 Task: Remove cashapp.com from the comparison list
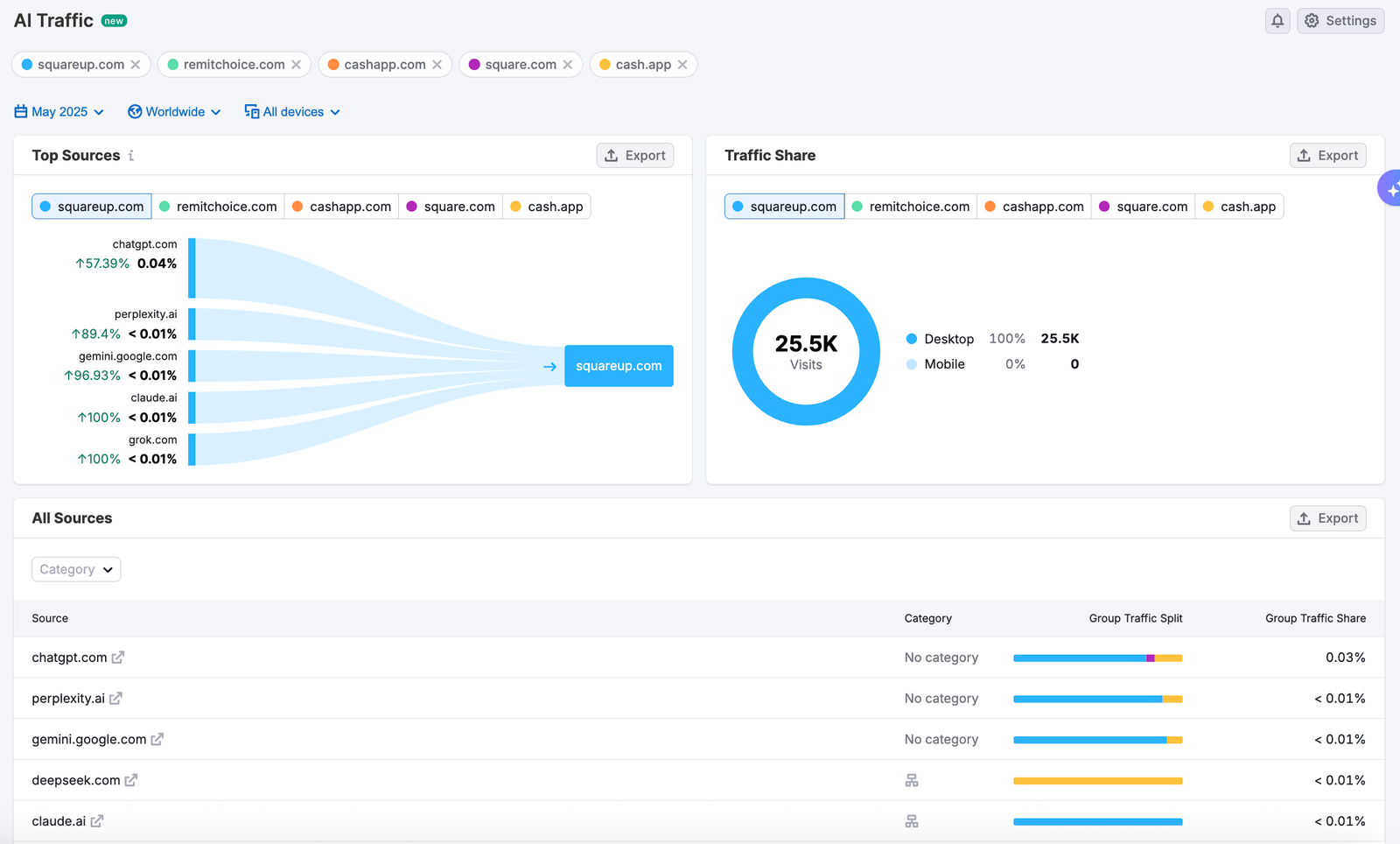pos(437,65)
